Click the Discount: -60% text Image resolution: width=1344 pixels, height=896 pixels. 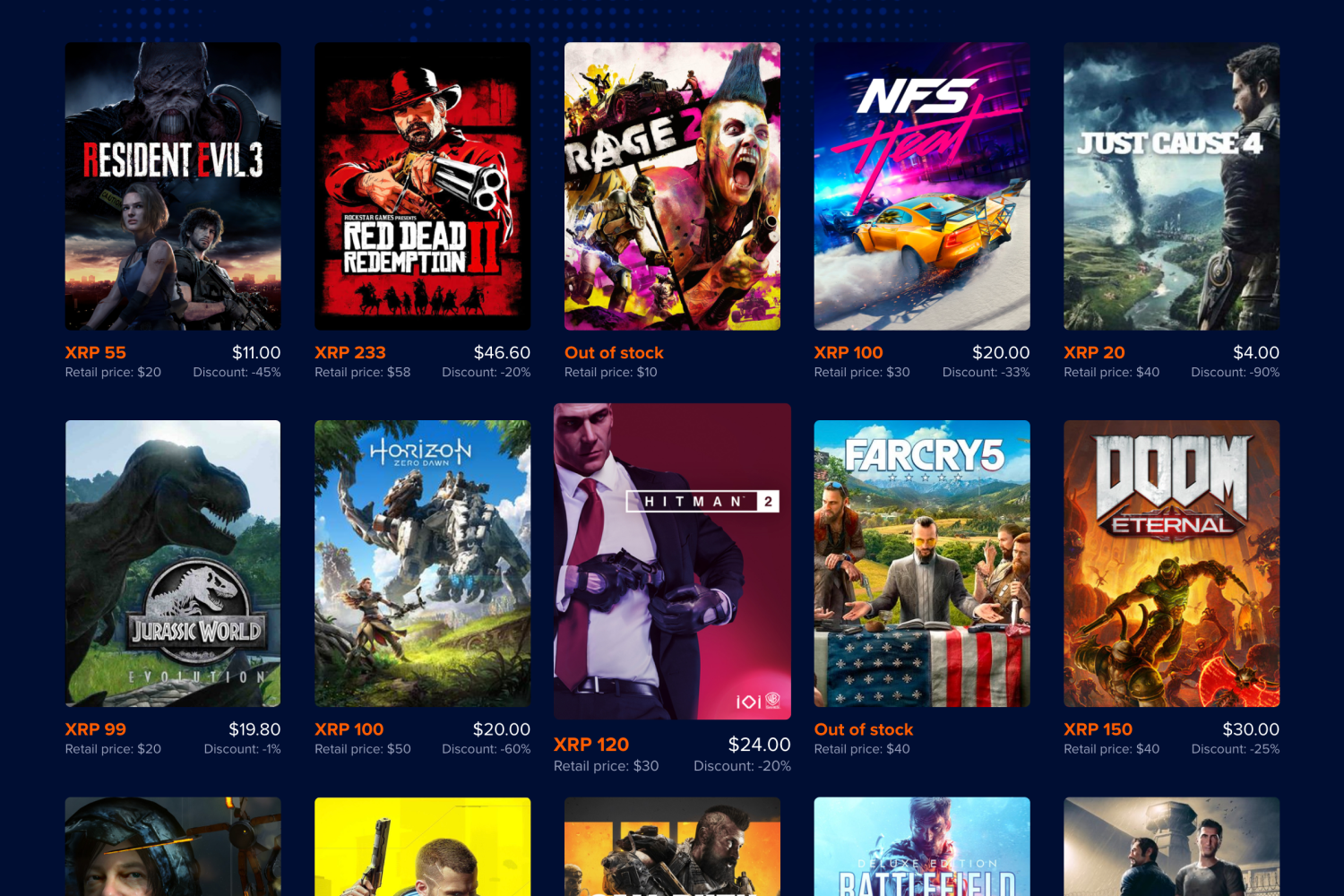click(487, 749)
